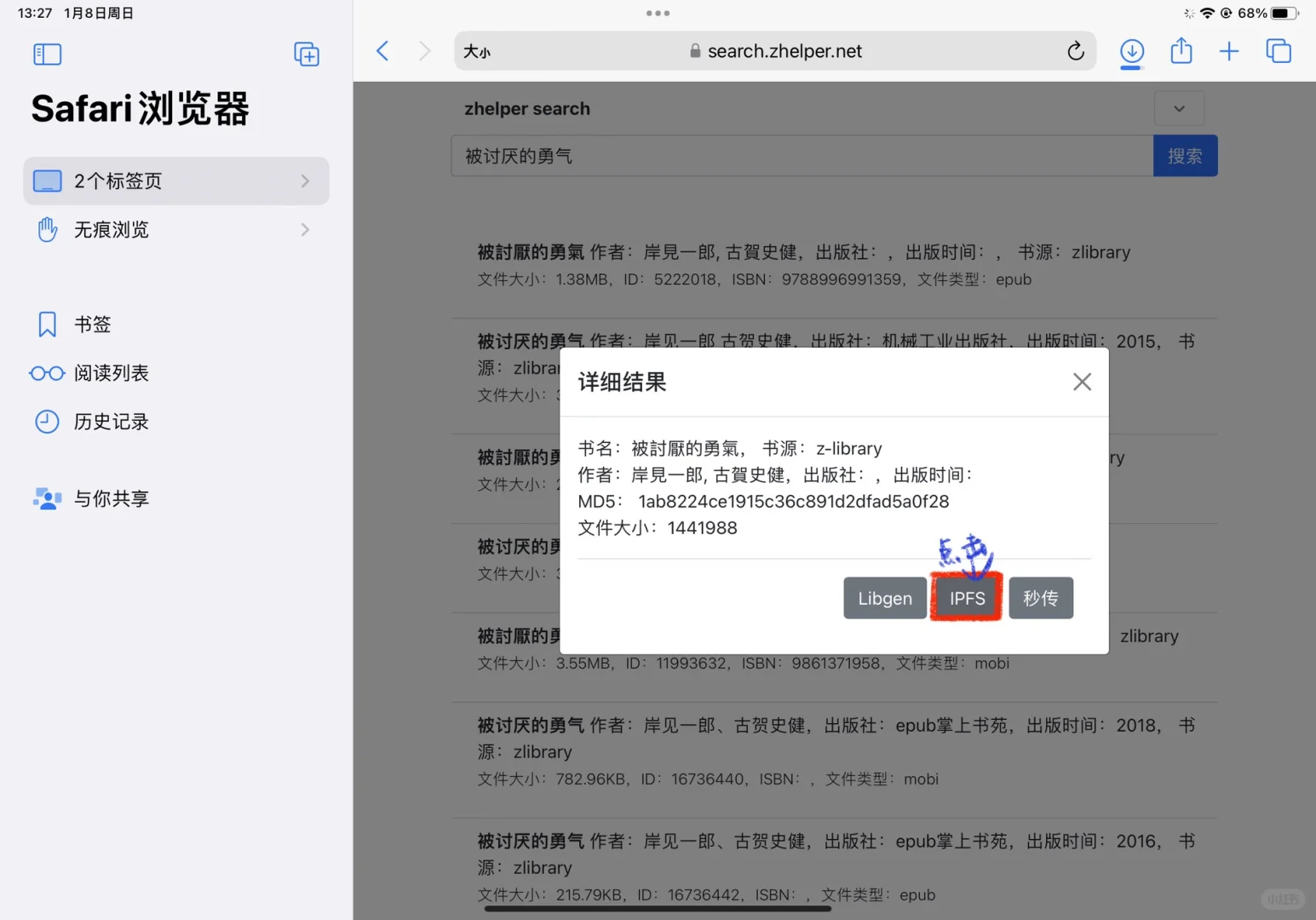Open the three-dot multitasking menu
The width and height of the screenshot is (1316, 920).
(658, 13)
